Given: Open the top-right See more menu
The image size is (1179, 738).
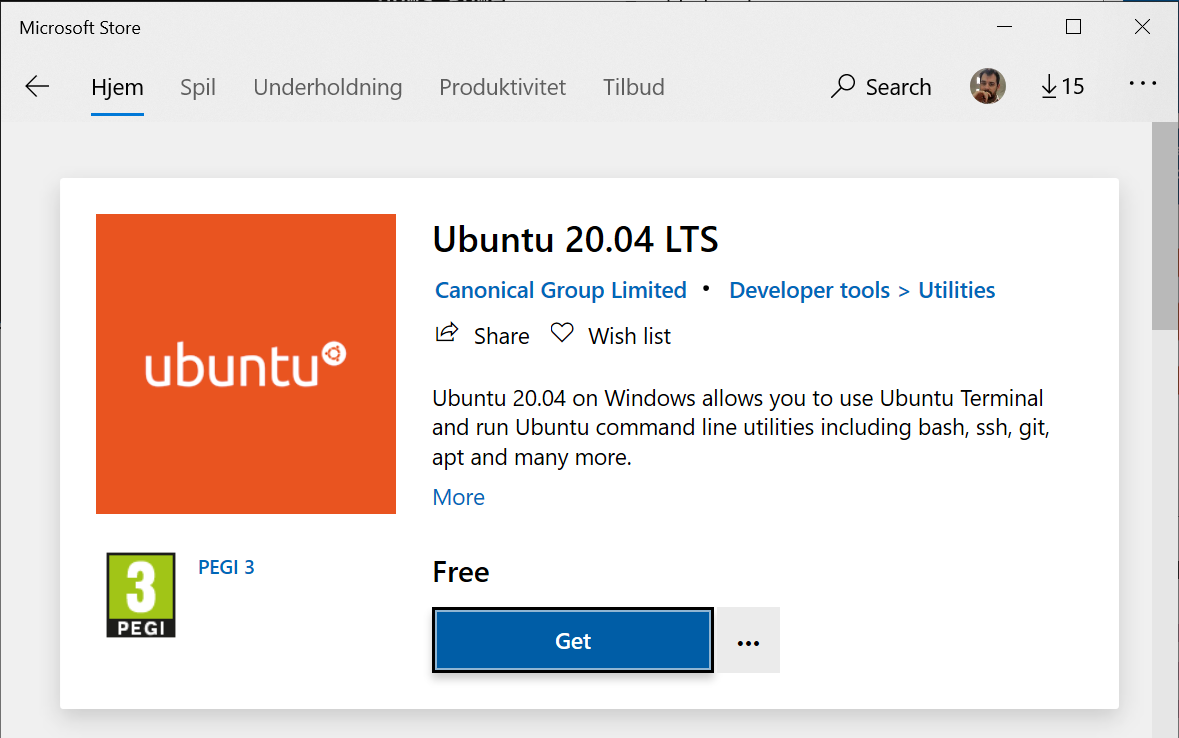Looking at the screenshot, I should click(x=1142, y=84).
